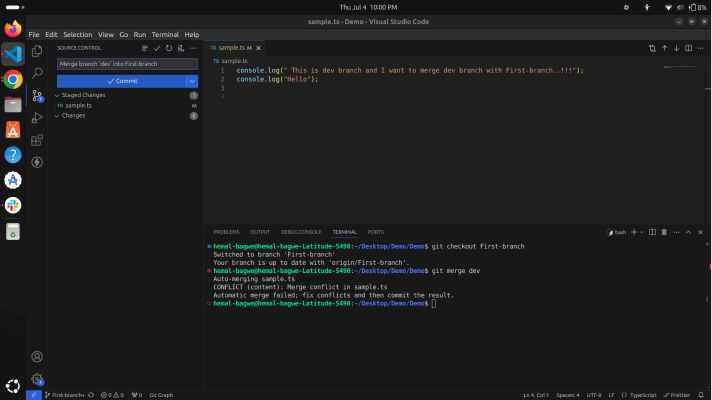Screen dimensions: 712x400
Task: Click UTF-8 encoding in status bar
Action: 594,395
